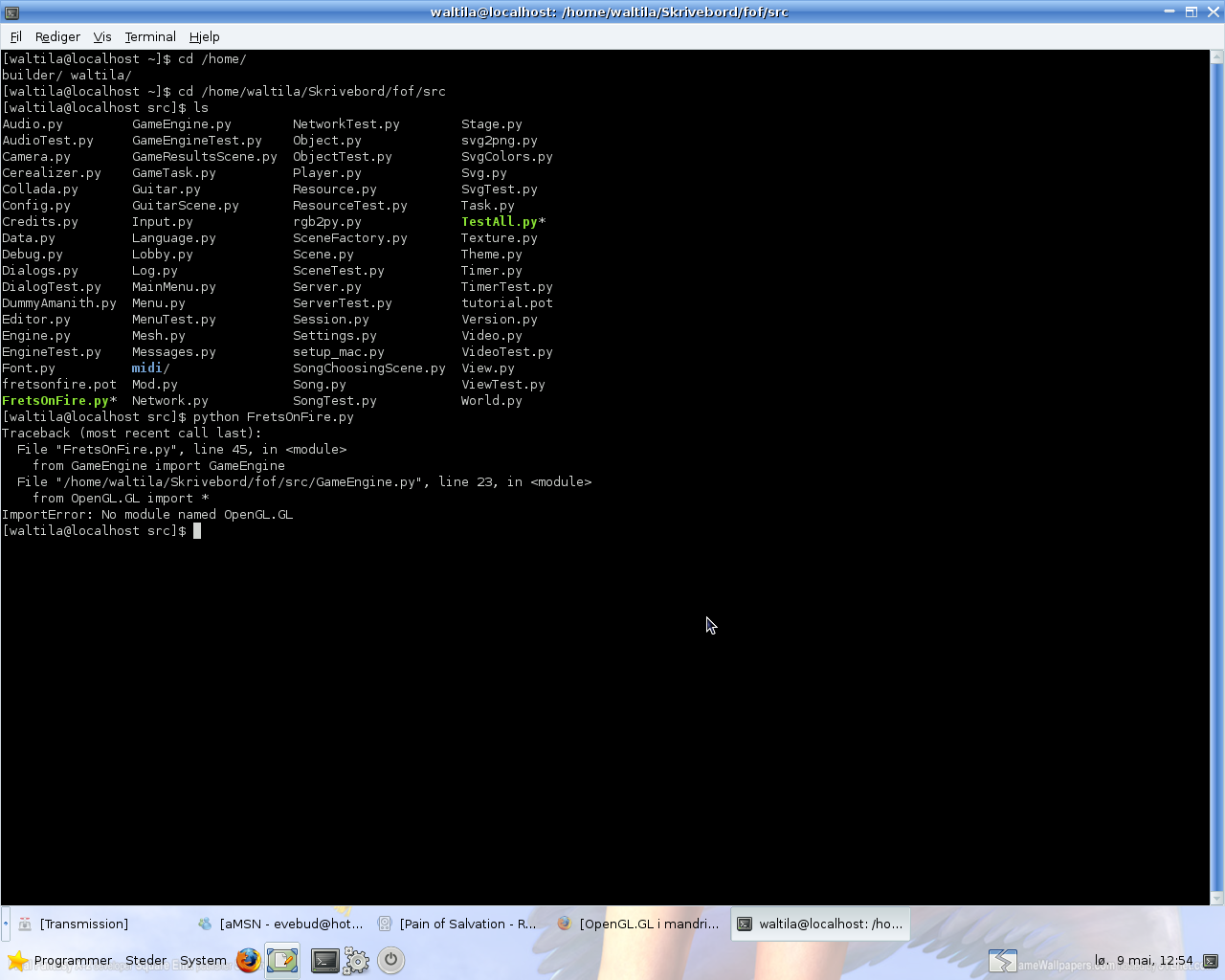Click the Pain of Salvation player icon
The width and height of the screenshot is (1225, 980).
[x=385, y=924]
